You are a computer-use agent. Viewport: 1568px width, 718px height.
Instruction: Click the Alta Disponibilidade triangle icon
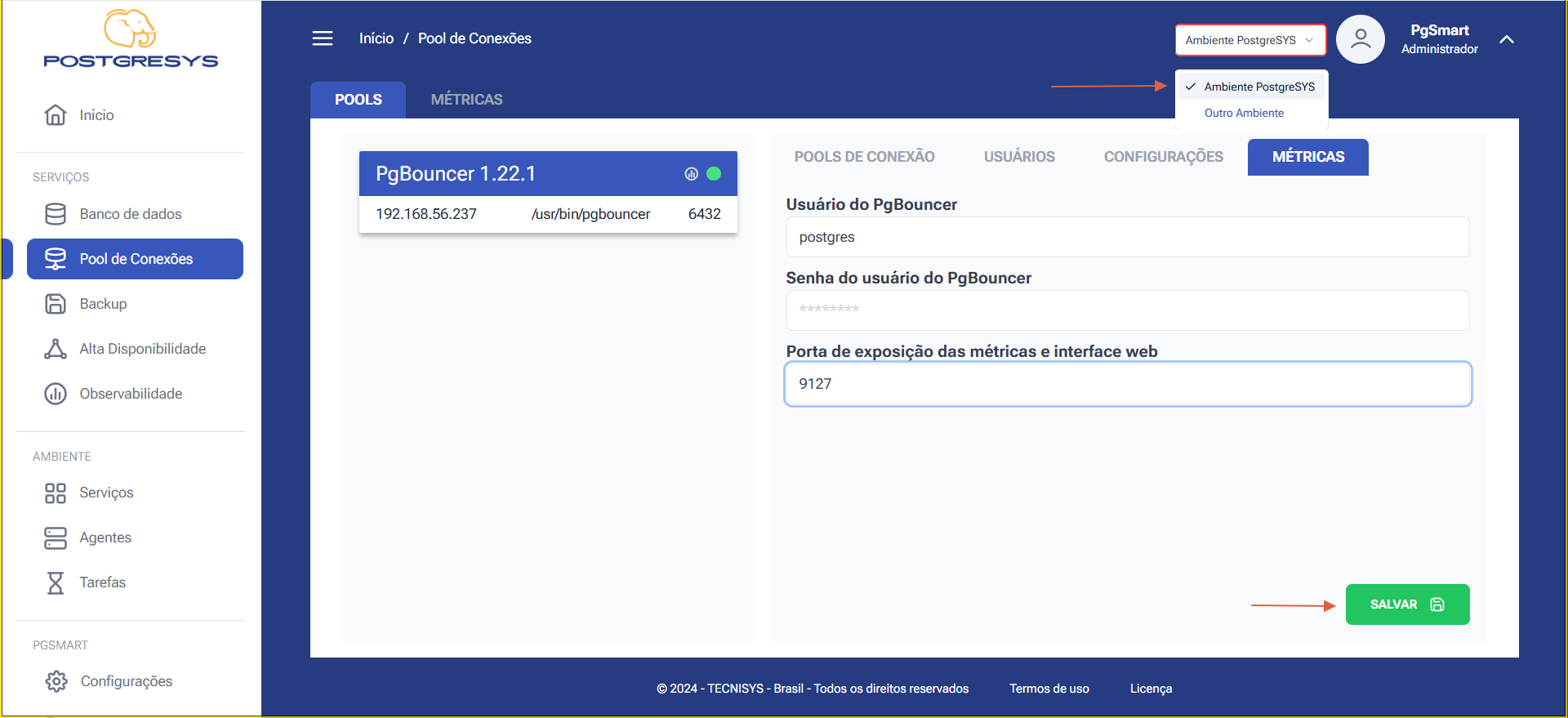(56, 349)
